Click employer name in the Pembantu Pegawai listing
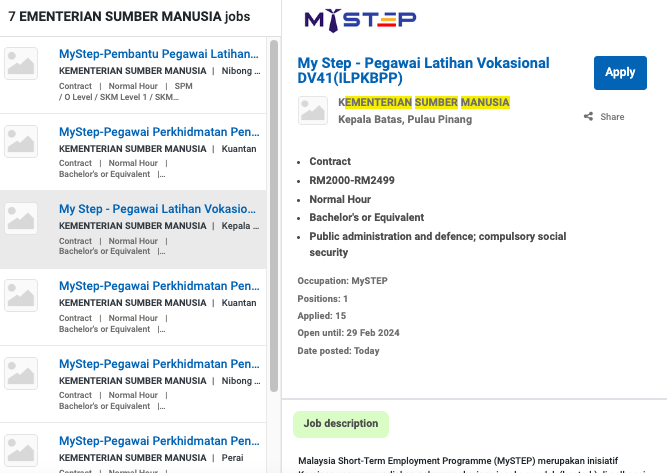 (x=133, y=71)
